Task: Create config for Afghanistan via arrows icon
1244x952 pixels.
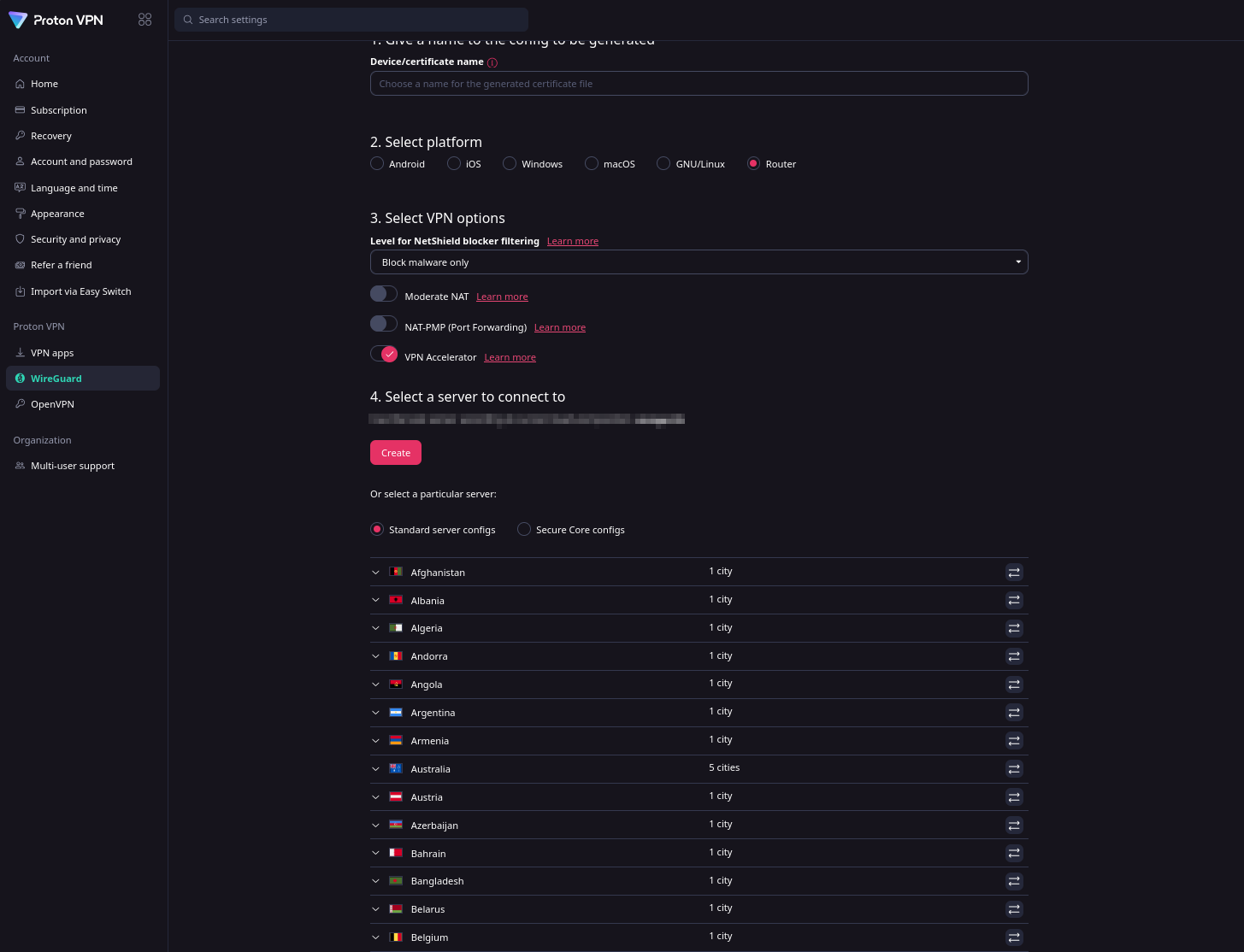Action: 1014,573
